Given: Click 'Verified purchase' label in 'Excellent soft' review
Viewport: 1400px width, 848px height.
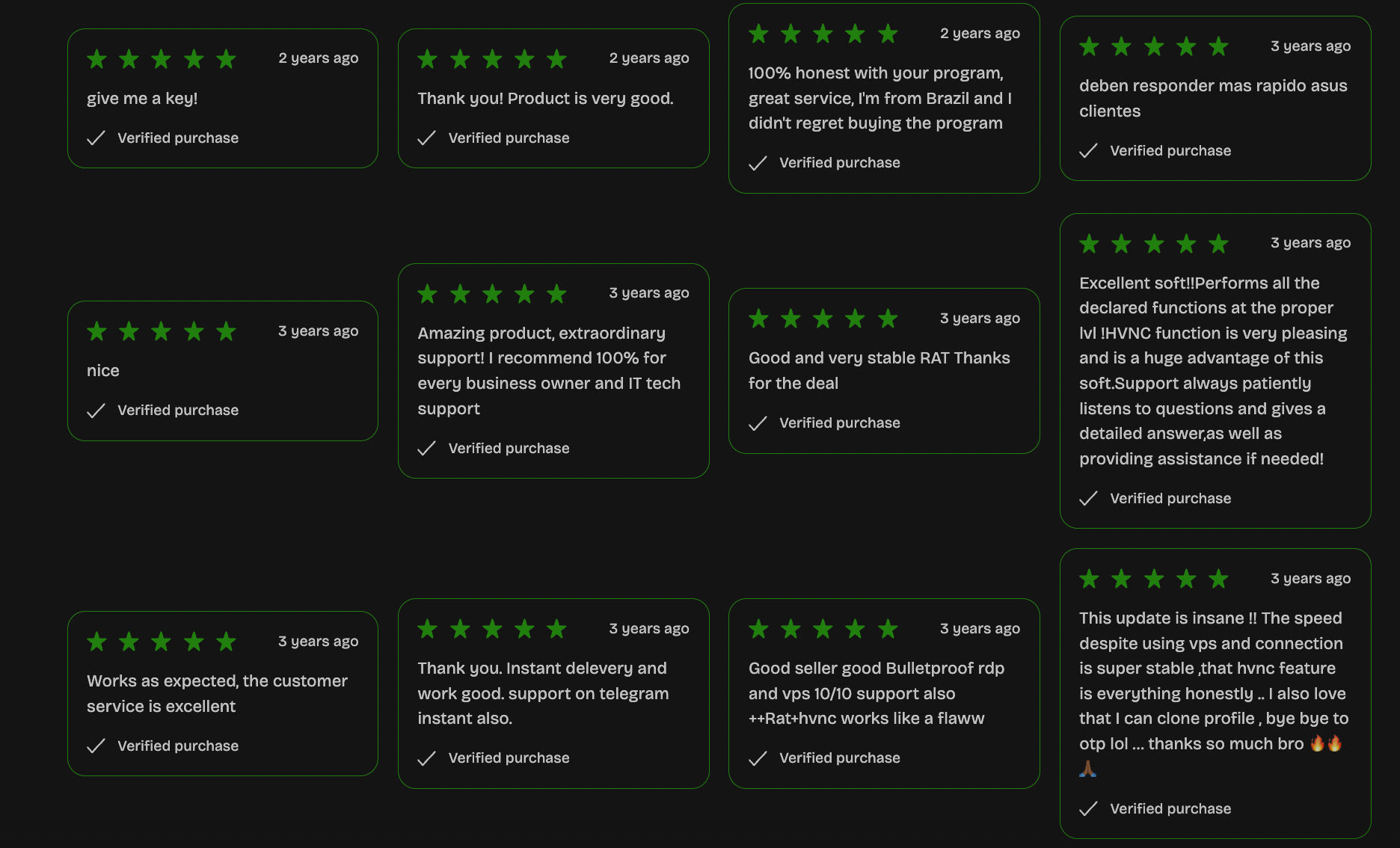Looking at the screenshot, I should pyautogui.click(x=1170, y=499).
